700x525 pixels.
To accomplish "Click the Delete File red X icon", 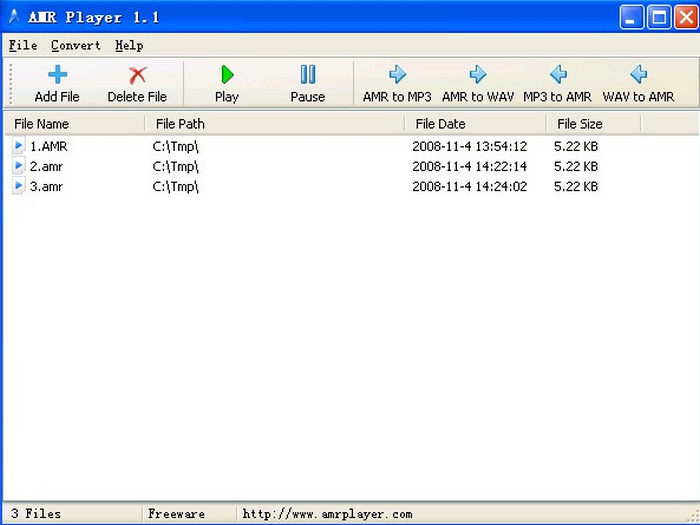I will tap(137, 75).
